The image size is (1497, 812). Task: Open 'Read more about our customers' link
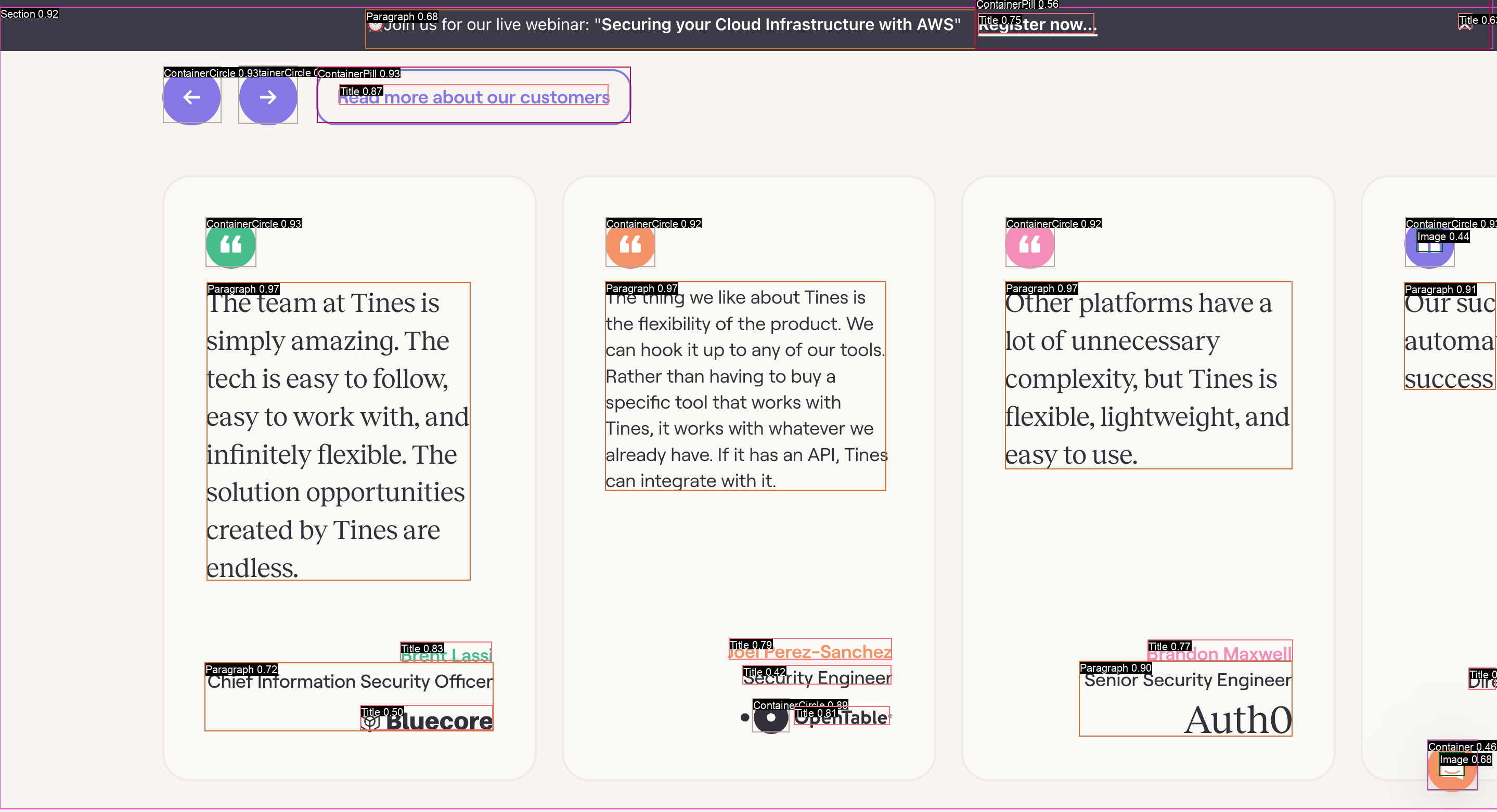click(474, 97)
